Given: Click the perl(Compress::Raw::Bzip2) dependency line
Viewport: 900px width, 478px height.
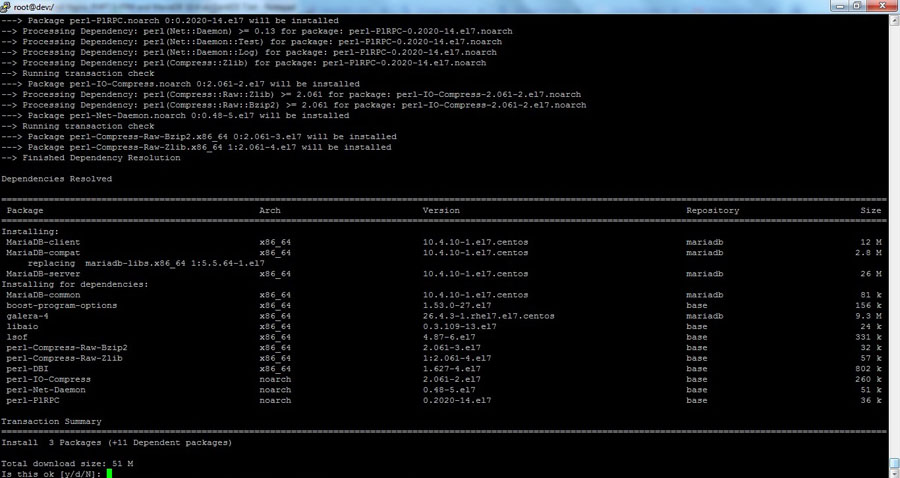Looking at the screenshot, I should point(294,106).
